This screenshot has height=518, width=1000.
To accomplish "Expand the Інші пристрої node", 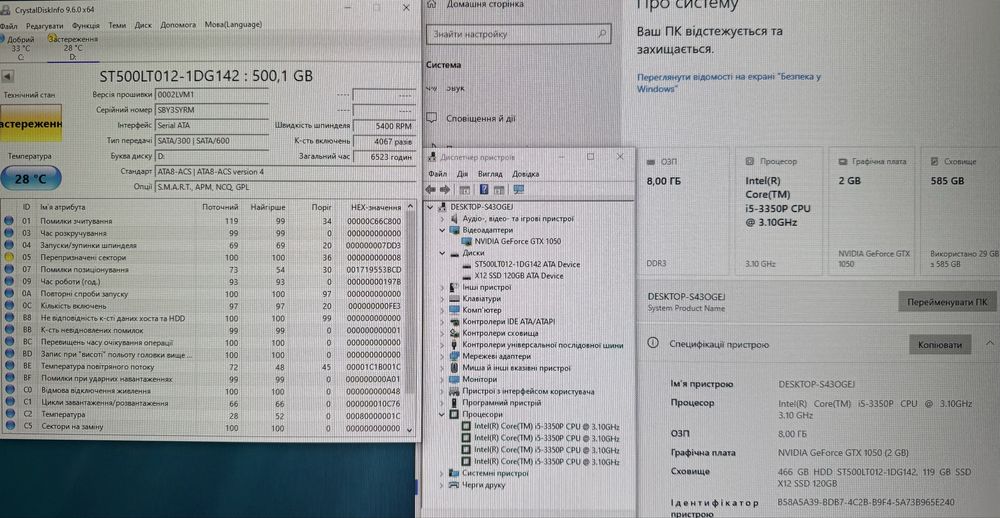I will [443, 287].
